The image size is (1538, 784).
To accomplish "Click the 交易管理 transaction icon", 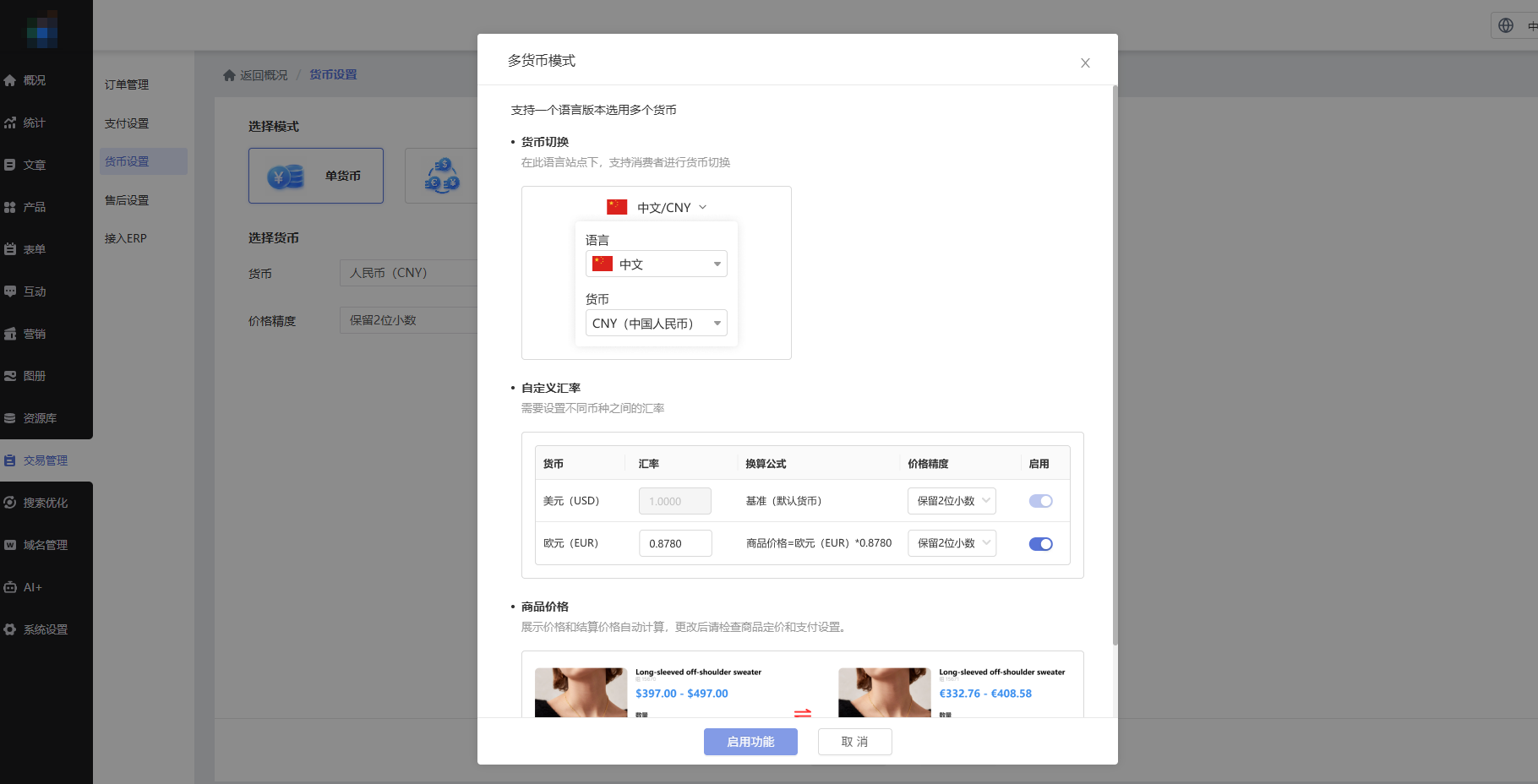I will 10,460.
